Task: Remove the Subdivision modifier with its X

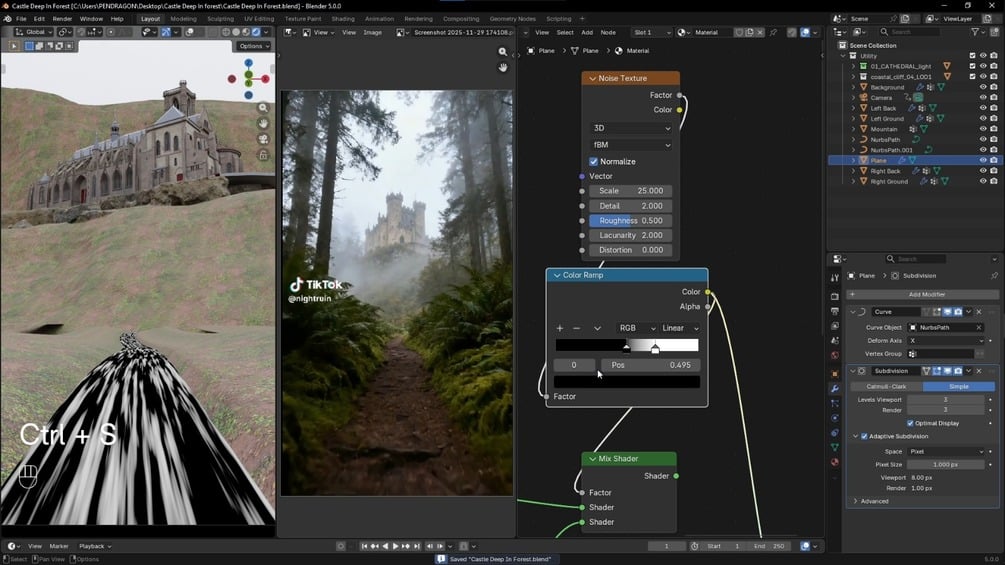Action: coord(979,371)
